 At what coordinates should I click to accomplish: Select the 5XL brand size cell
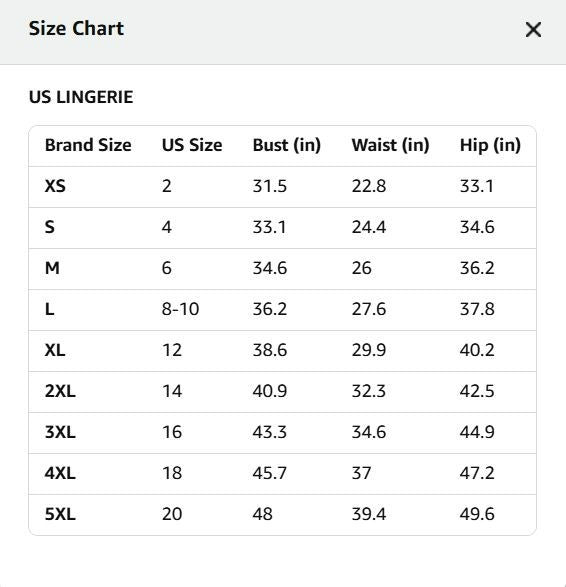pyautogui.click(x=60, y=514)
